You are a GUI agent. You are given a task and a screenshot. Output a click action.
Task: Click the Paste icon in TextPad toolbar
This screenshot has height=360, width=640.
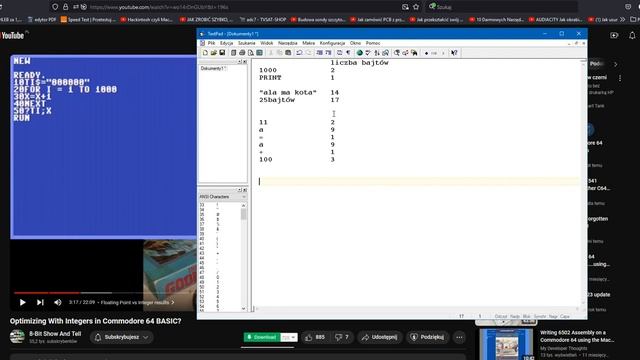[288, 53]
